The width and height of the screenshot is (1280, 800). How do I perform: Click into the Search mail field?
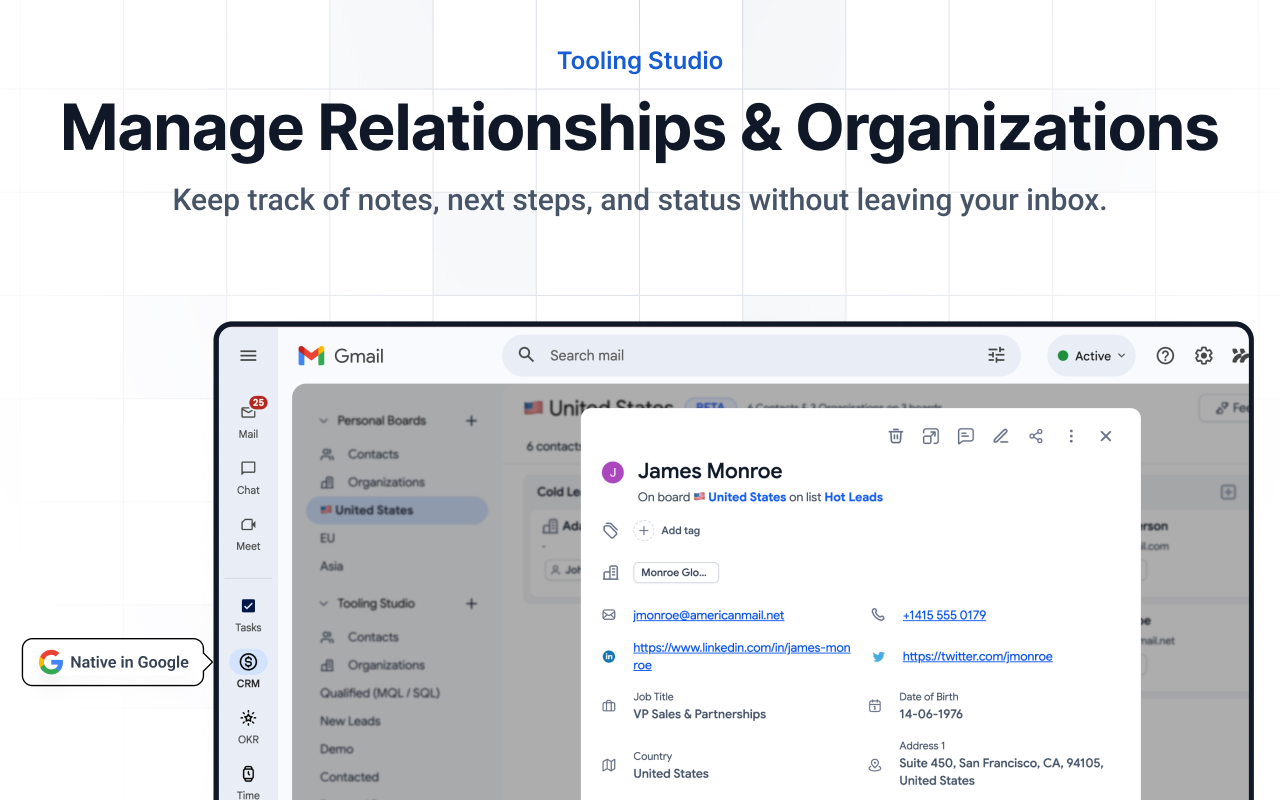pos(760,355)
